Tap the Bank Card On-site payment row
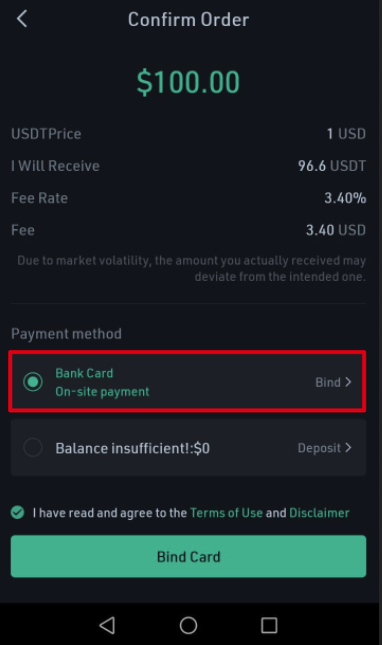 (x=188, y=382)
